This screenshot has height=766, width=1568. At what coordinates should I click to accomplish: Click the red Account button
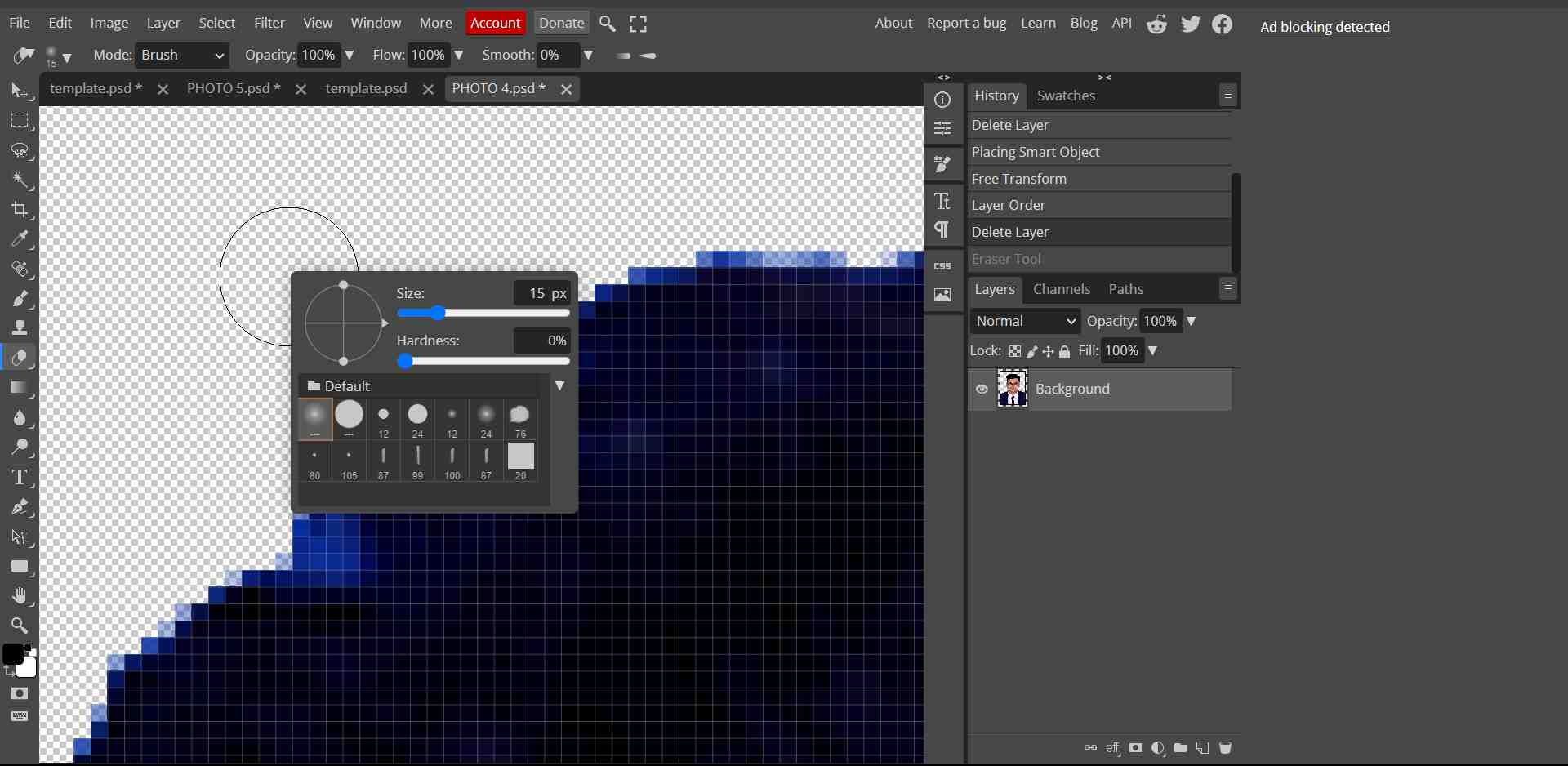click(495, 23)
